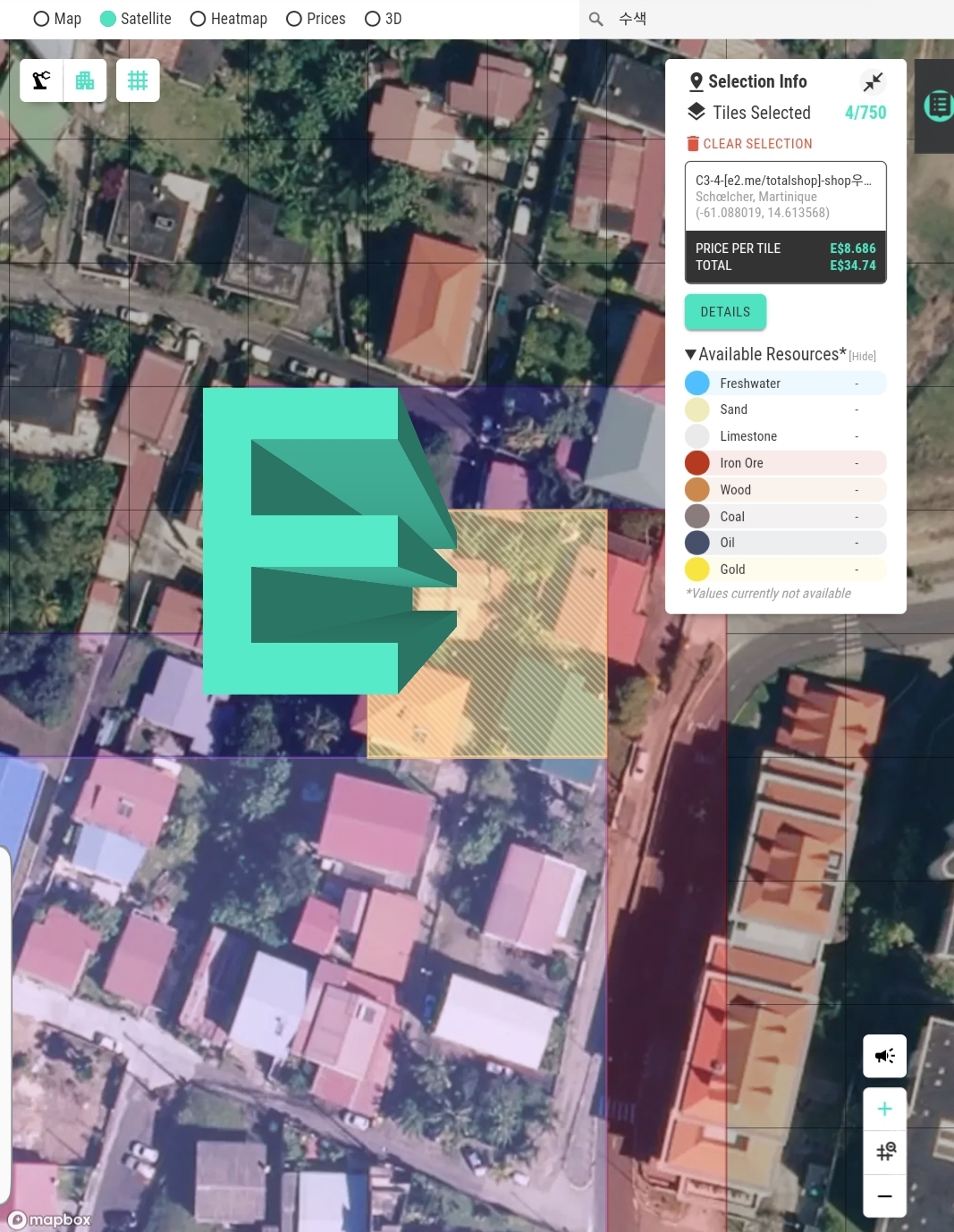Viewport: 954px width, 1232px height.
Task: Switch to Heatmap view
Action: pyautogui.click(x=198, y=19)
